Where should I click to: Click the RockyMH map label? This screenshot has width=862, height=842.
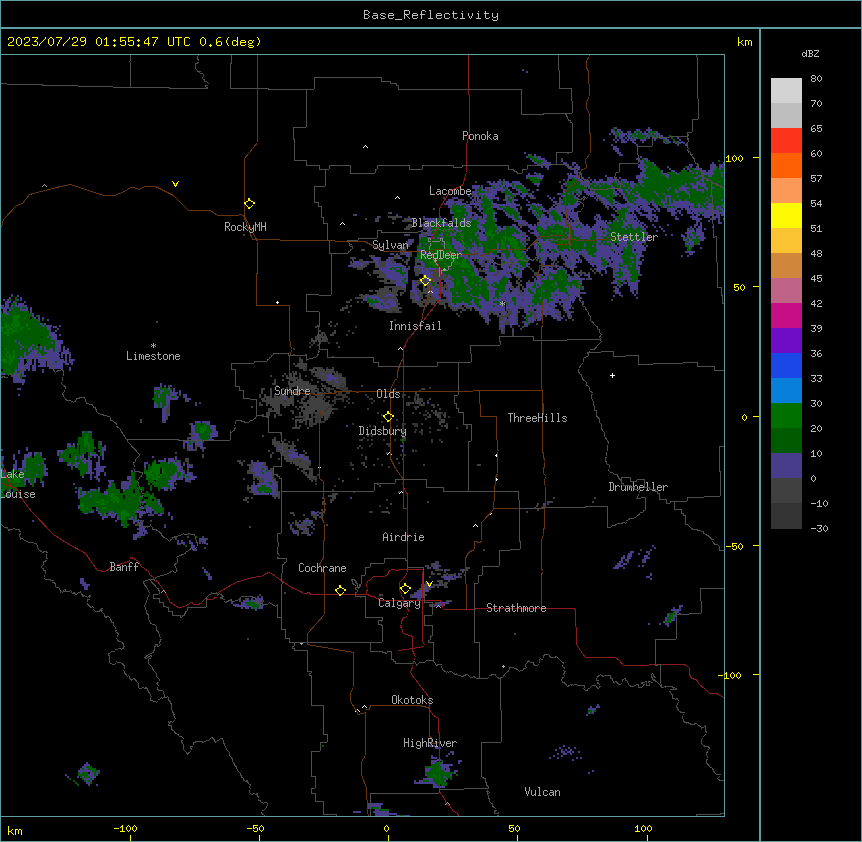tap(245, 227)
